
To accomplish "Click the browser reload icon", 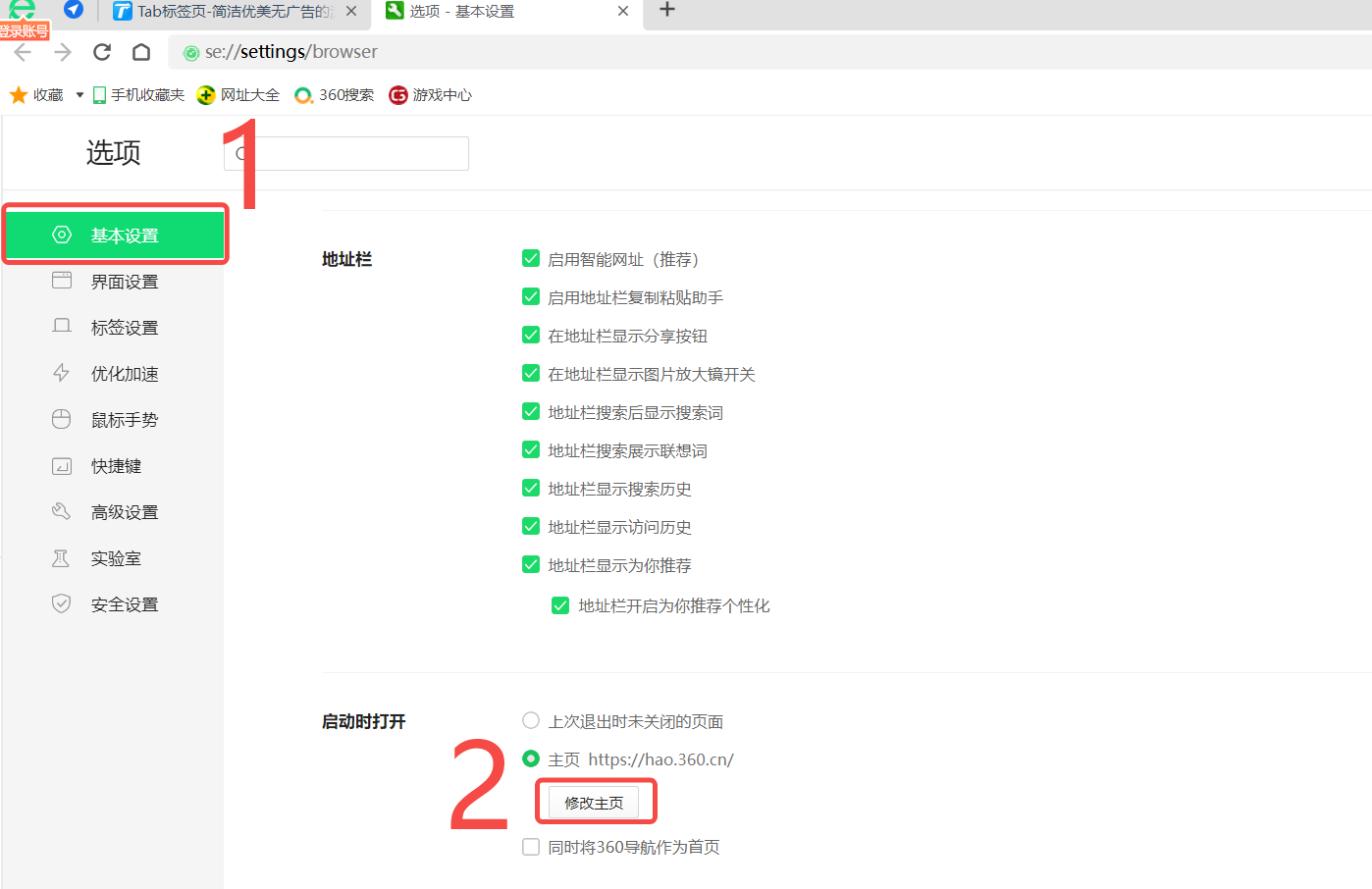I will 102,52.
